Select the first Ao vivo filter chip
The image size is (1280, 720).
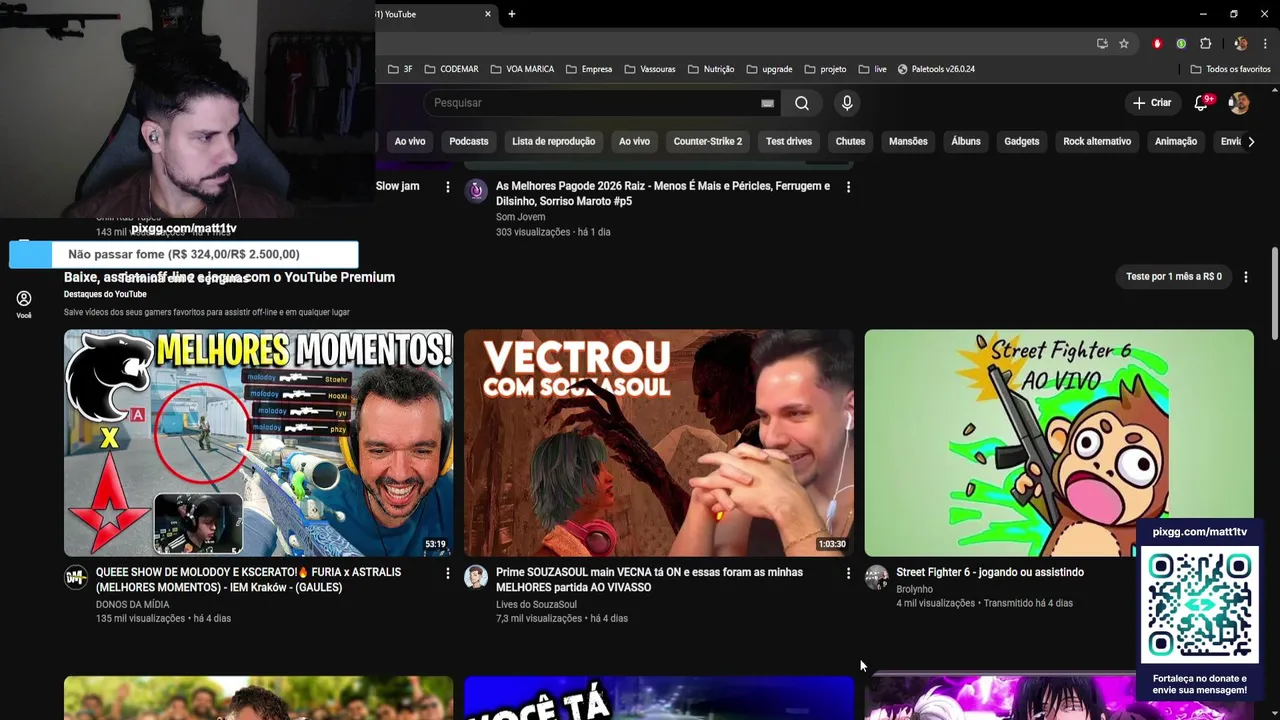(410, 141)
